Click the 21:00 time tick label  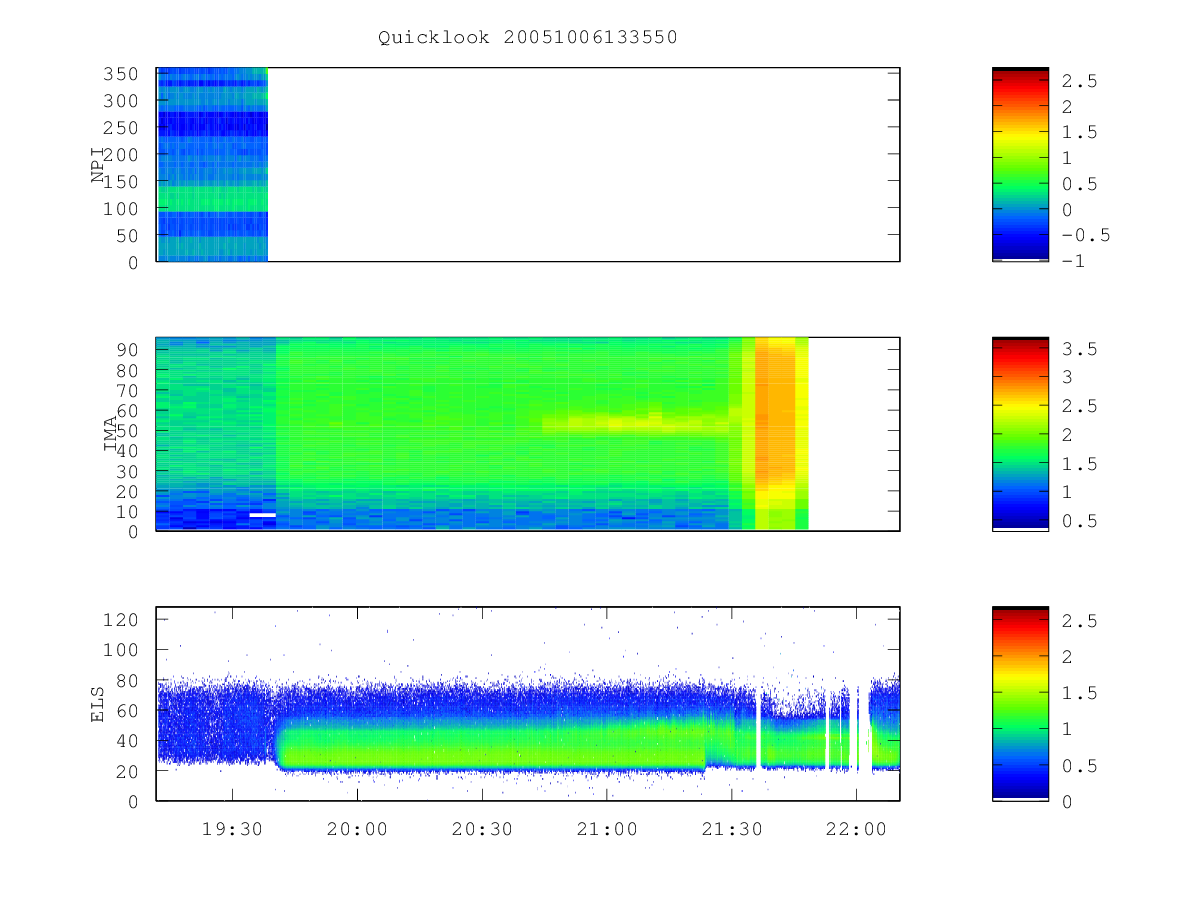point(607,830)
